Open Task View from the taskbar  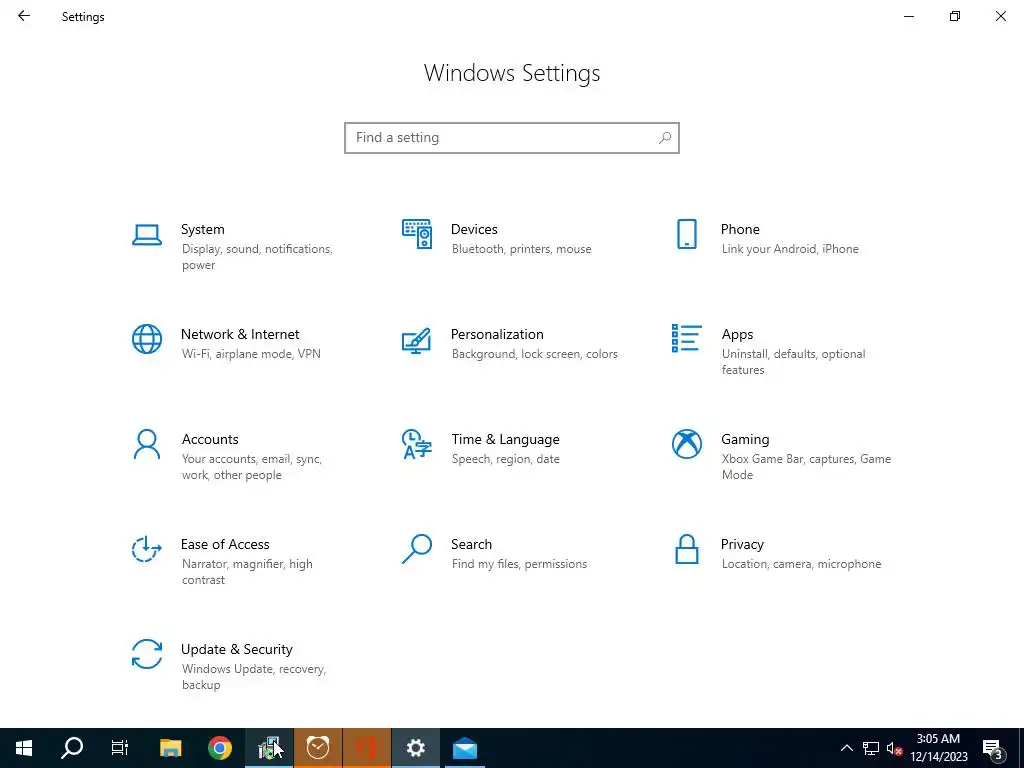tap(120, 748)
